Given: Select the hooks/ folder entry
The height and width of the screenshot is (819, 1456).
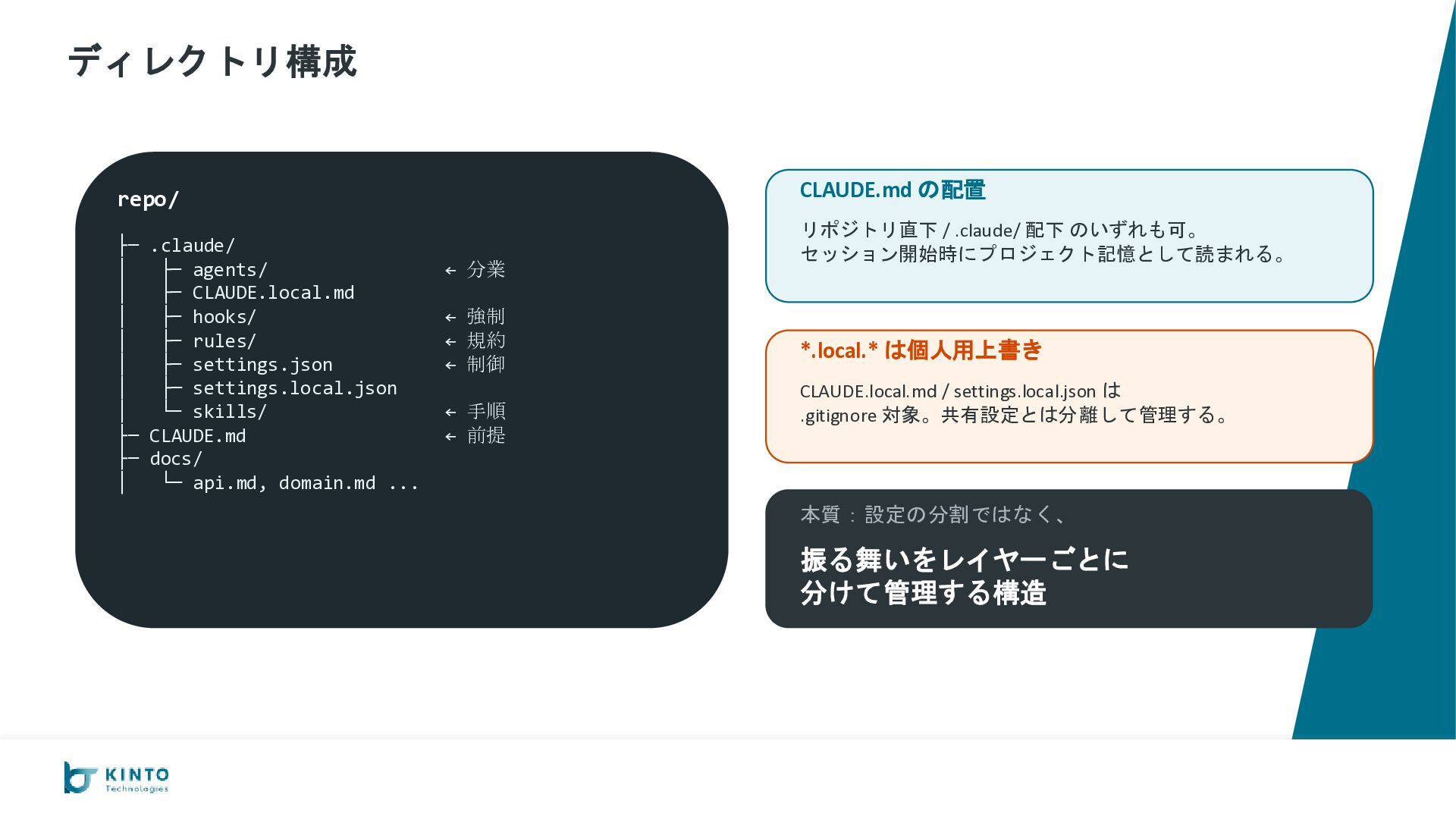Looking at the screenshot, I should tap(224, 317).
